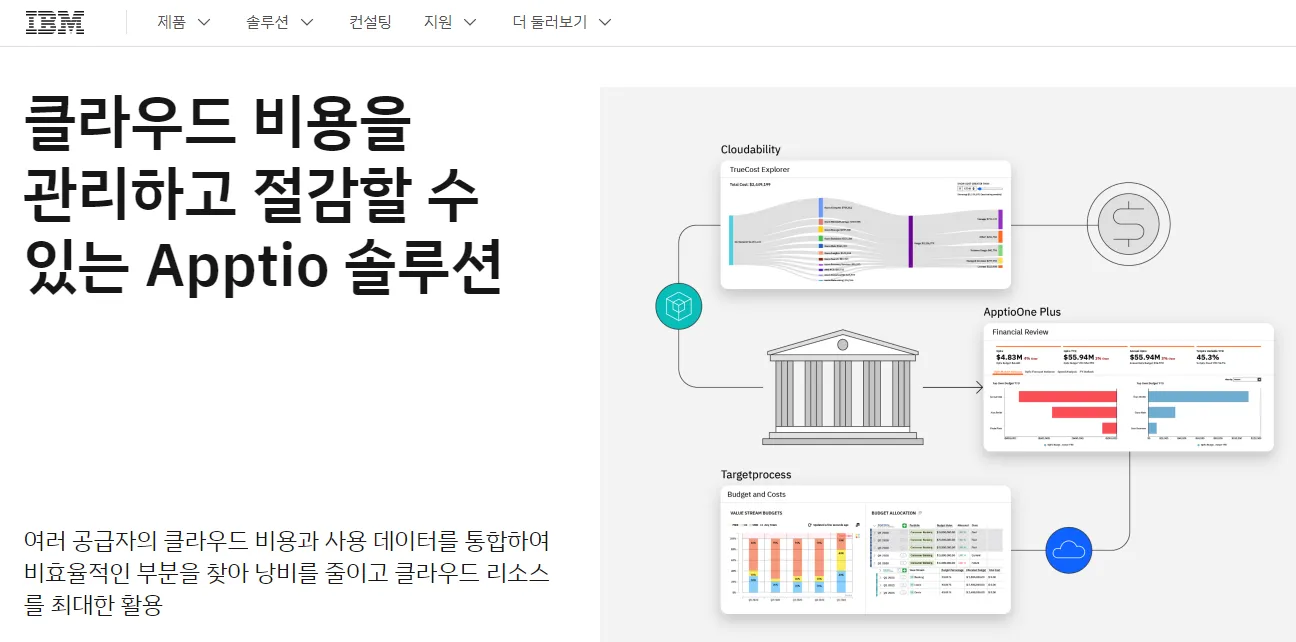
Task: Toggle the switch on the Q4 2020 row
Action: pos(903,555)
